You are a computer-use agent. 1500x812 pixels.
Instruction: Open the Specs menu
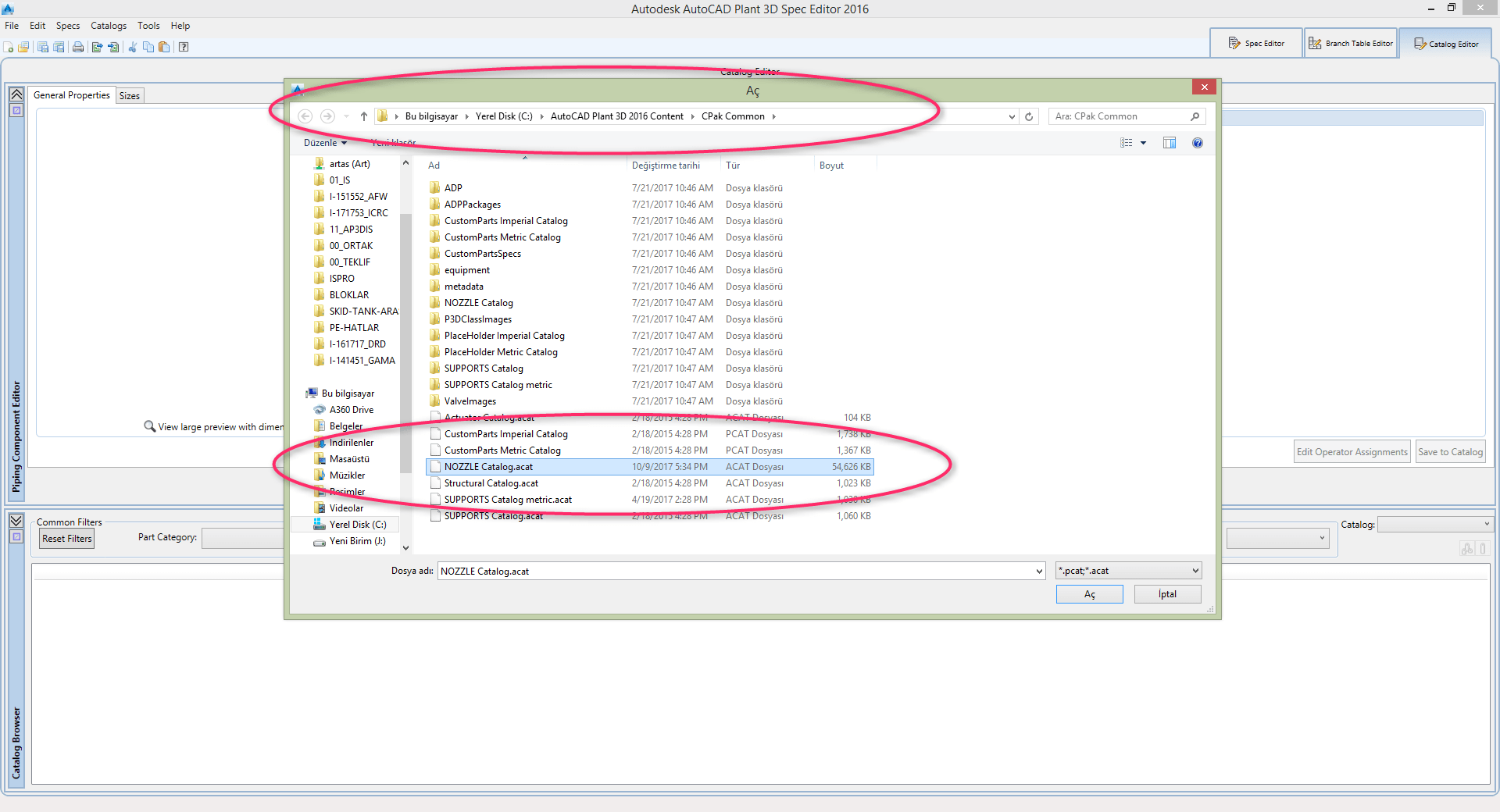pos(68,26)
